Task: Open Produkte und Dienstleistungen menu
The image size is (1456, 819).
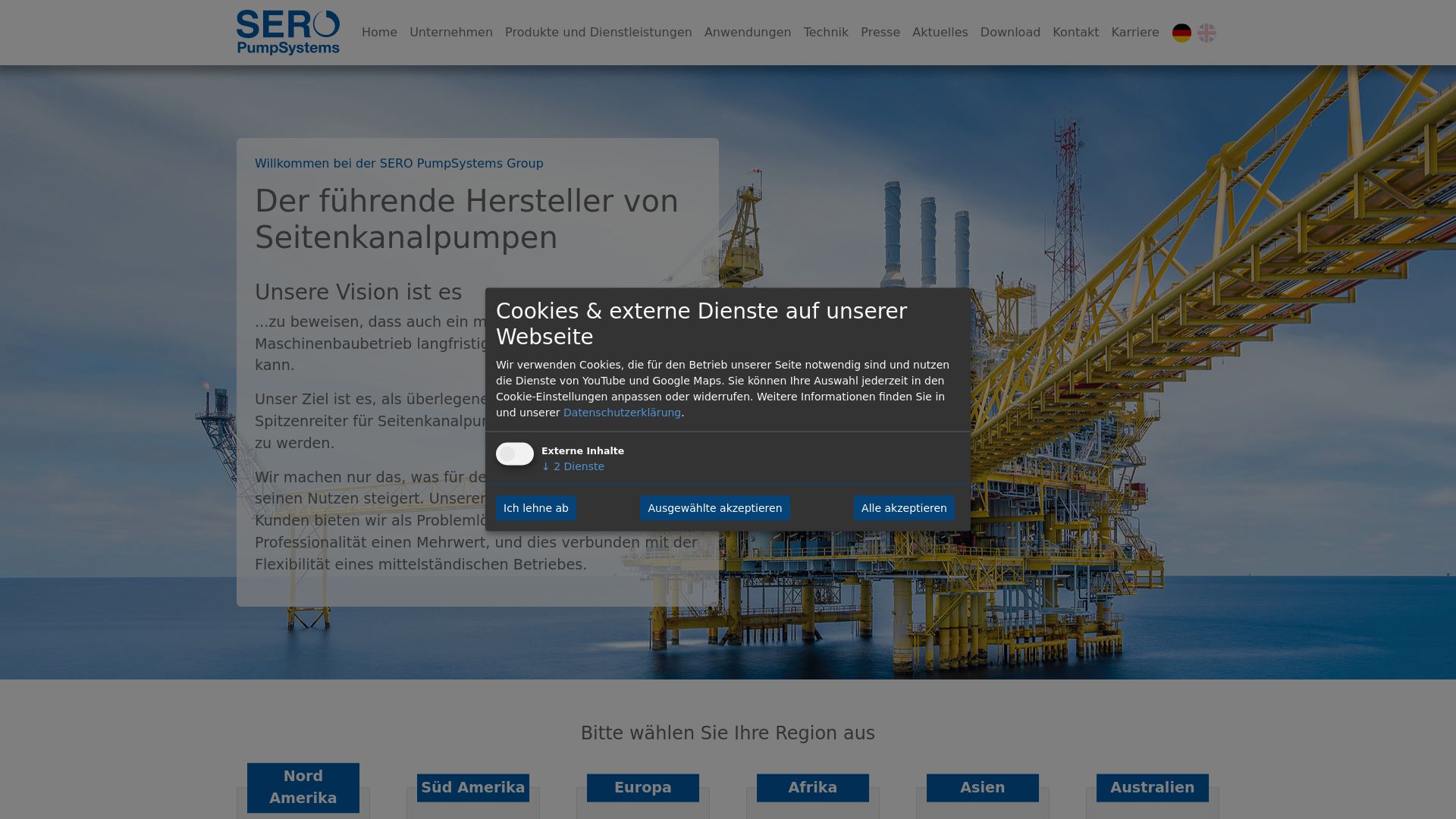Action: (598, 33)
